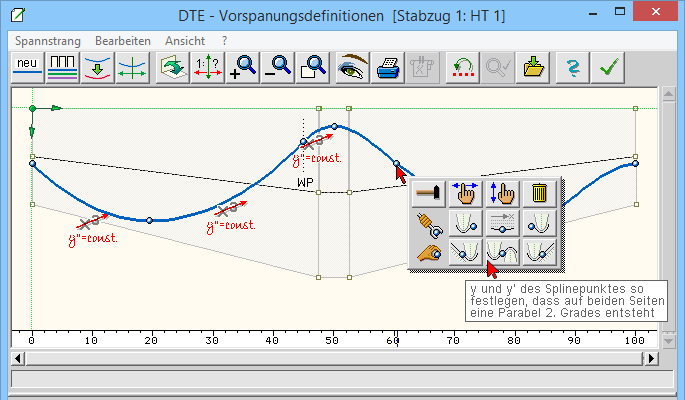Click the open folder icon in toolbar
This screenshot has width=685, height=400.
(533, 68)
